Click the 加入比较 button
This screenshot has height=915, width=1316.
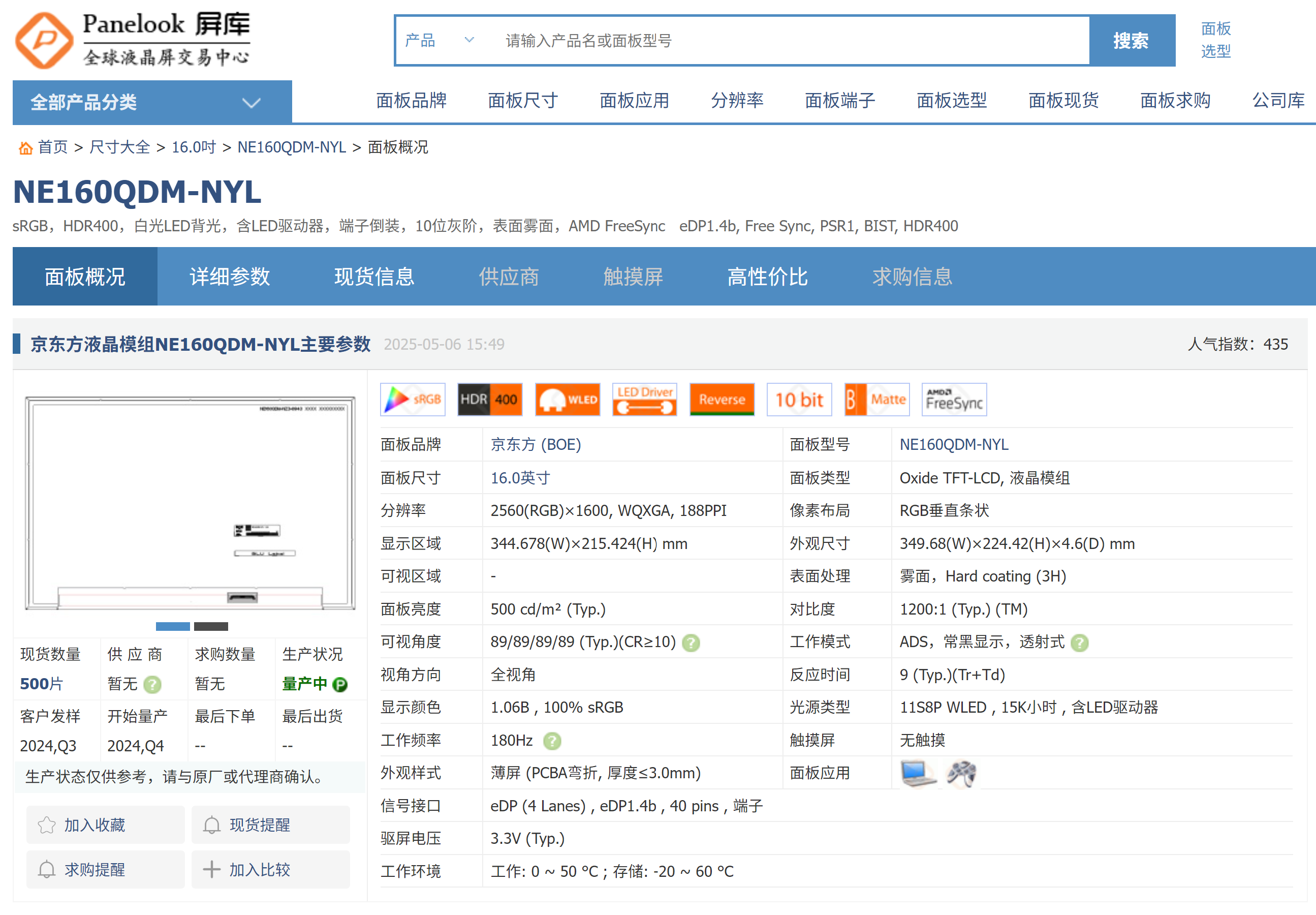pyautogui.click(x=270, y=870)
